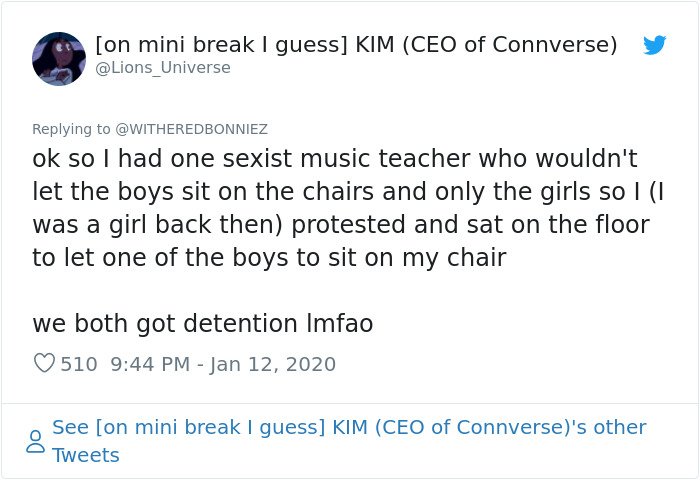
Task: Open the 9:44 PM timestamp
Action: pos(150,364)
